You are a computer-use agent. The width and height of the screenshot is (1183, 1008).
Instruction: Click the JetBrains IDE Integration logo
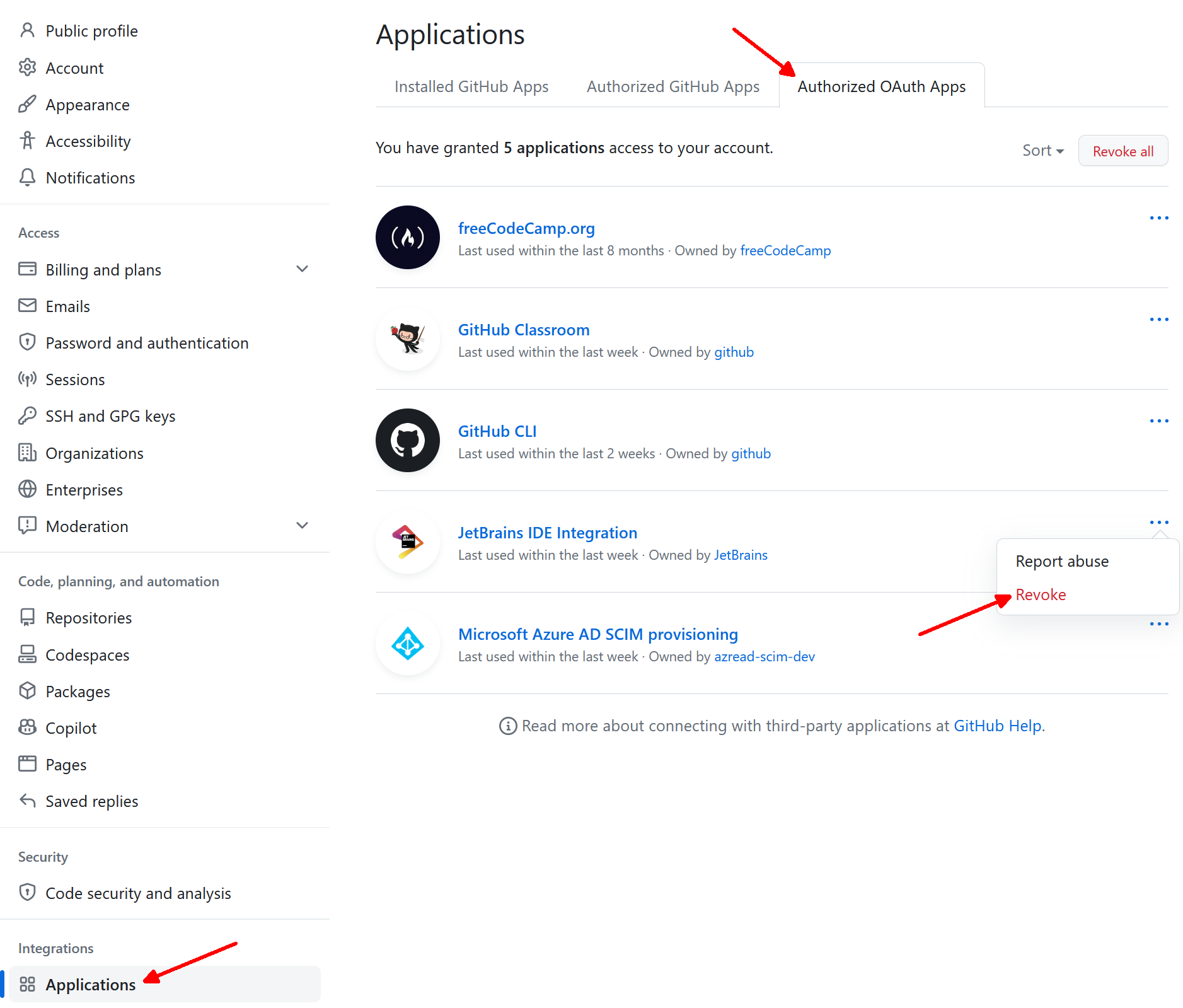[408, 542]
